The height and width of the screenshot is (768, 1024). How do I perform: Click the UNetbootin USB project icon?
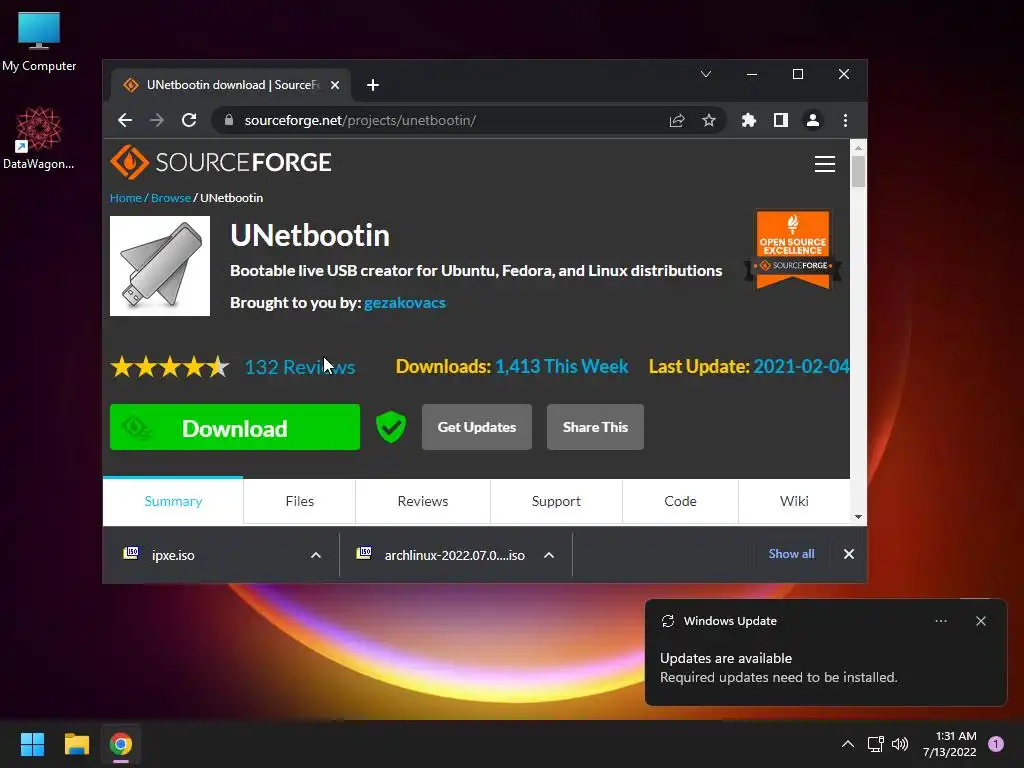pos(160,266)
